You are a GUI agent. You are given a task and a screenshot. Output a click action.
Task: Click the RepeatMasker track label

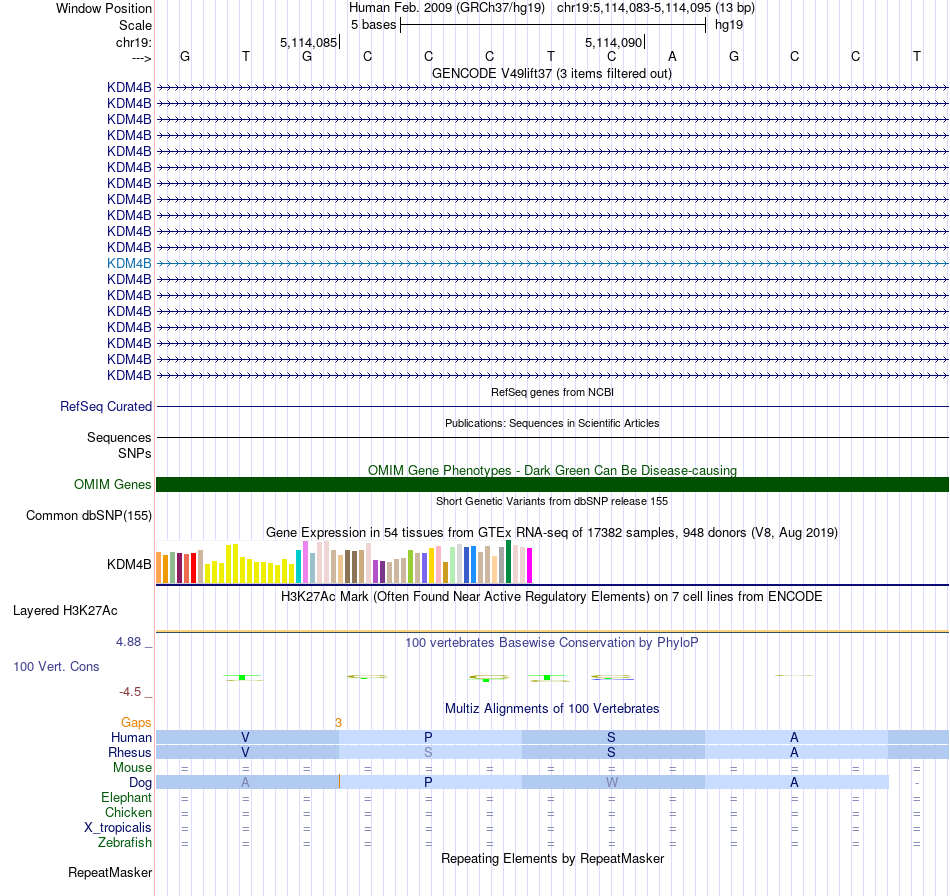(x=110, y=872)
